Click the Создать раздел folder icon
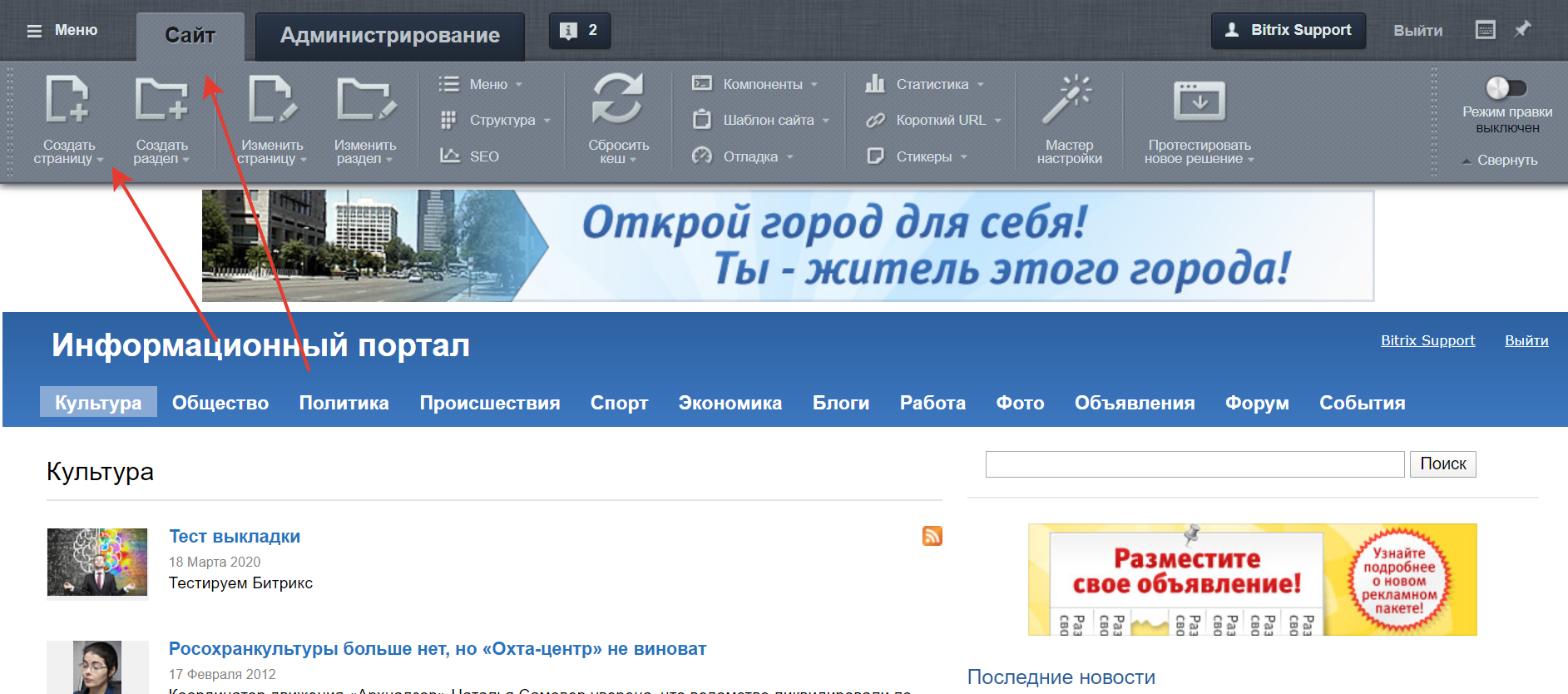 click(x=161, y=99)
